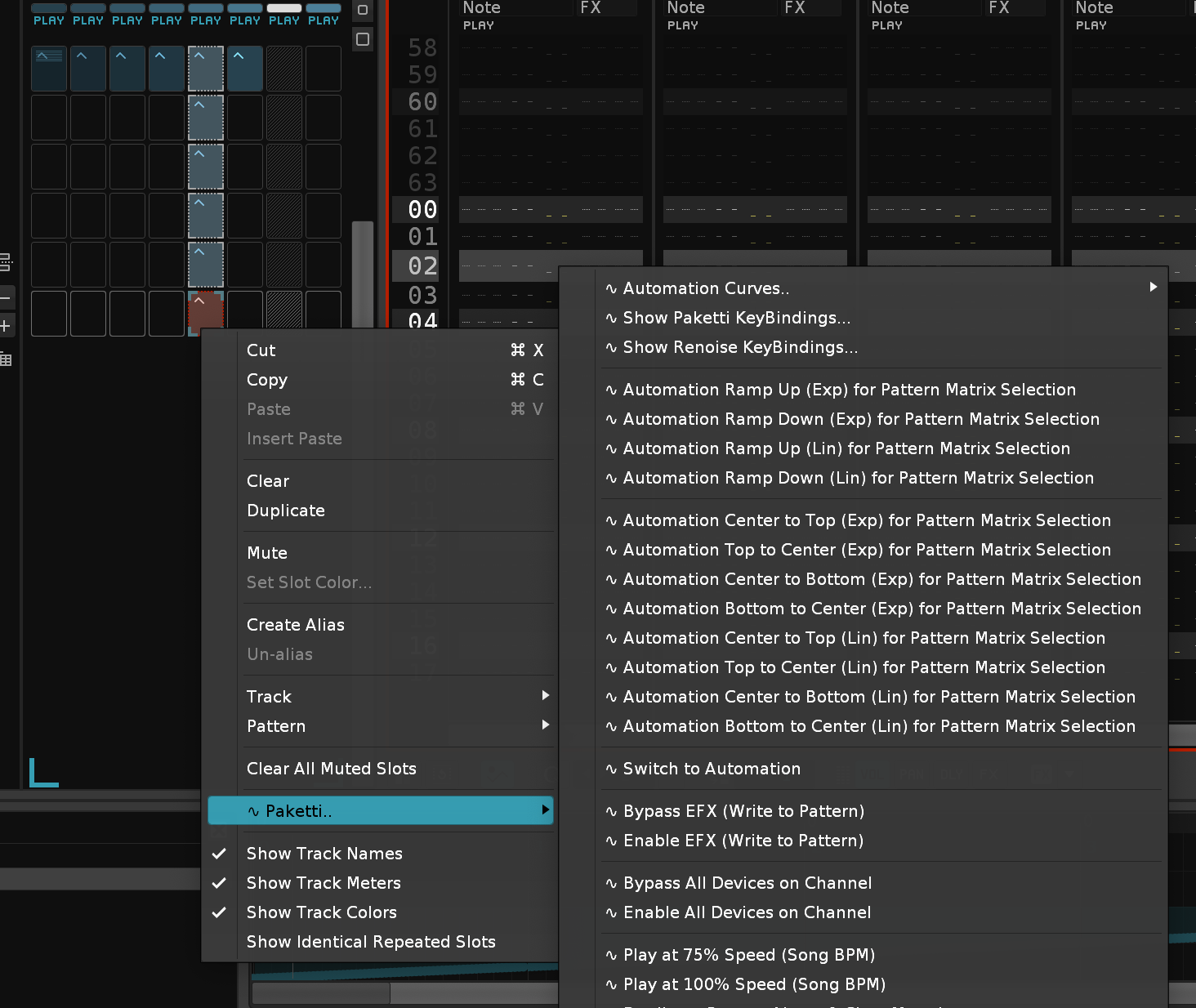Choose Duplicate from the context menu
This screenshot has height=1008, width=1196.
coord(286,511)
